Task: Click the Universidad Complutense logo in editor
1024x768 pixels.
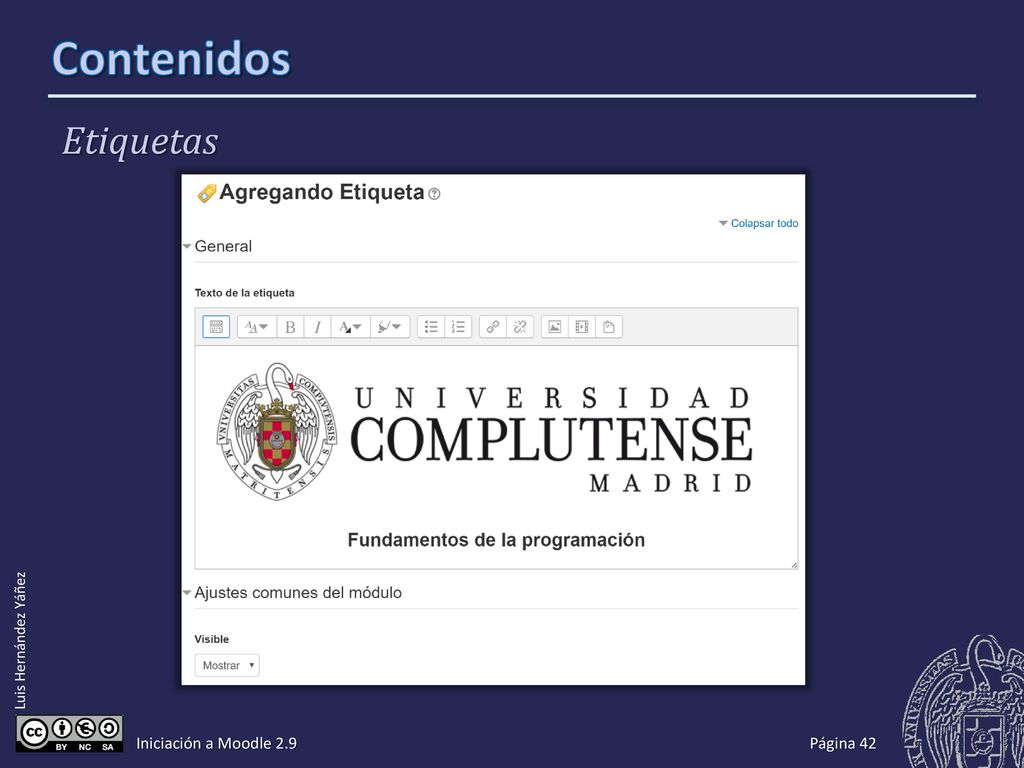Action: pyautogui.click(x=485, y=432)
